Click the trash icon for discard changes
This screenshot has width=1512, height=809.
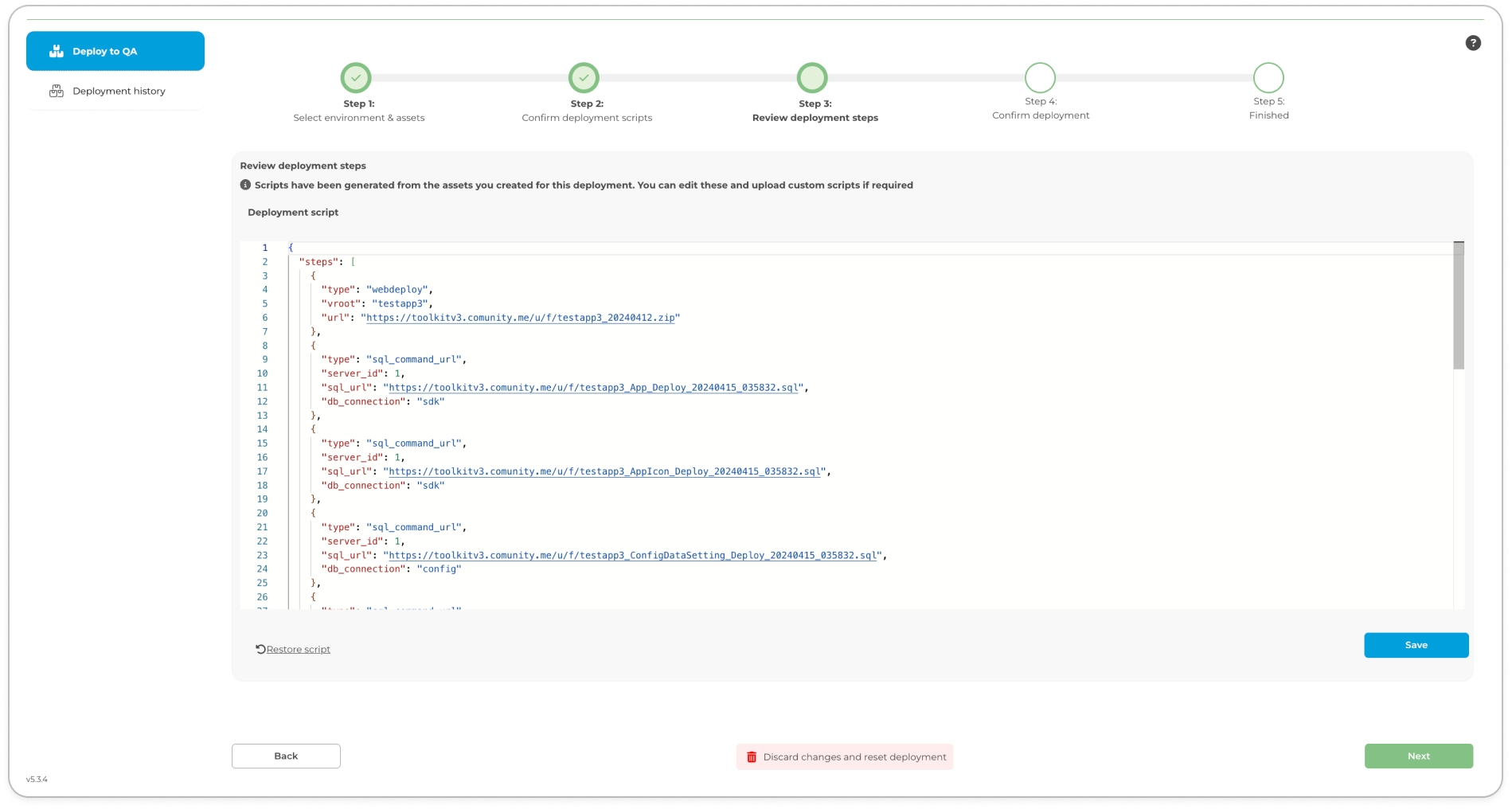point(751,757)
